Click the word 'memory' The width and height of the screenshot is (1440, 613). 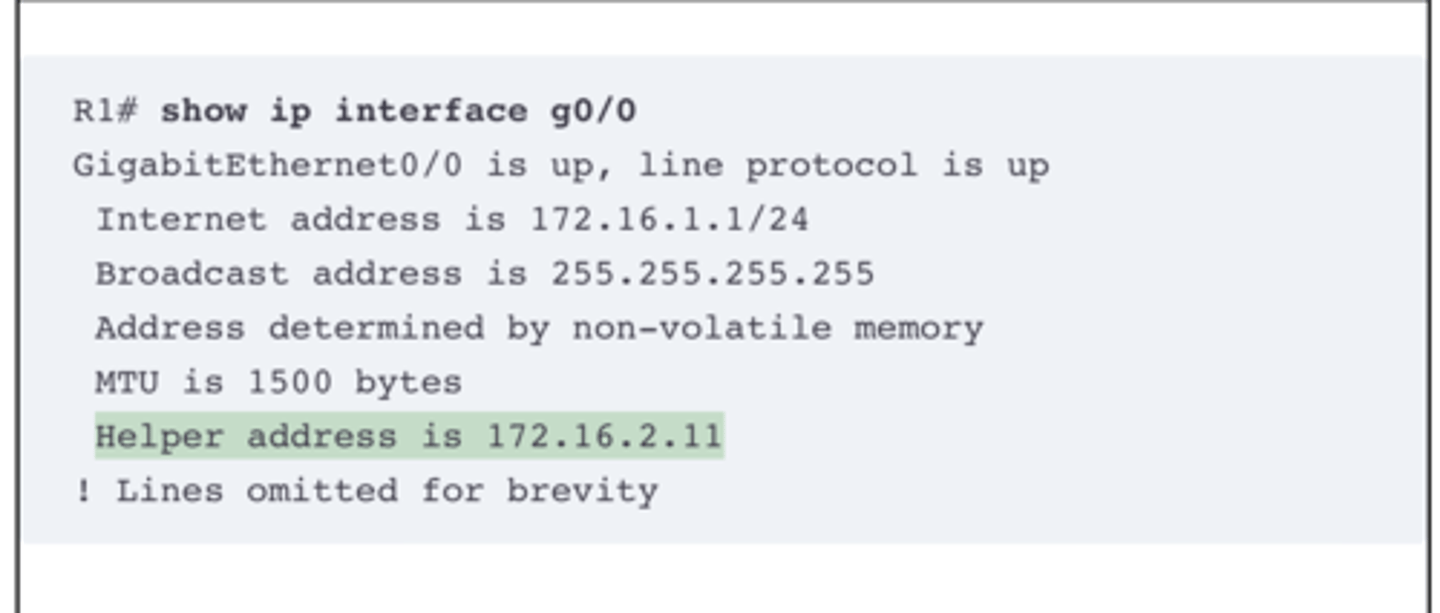918,328
